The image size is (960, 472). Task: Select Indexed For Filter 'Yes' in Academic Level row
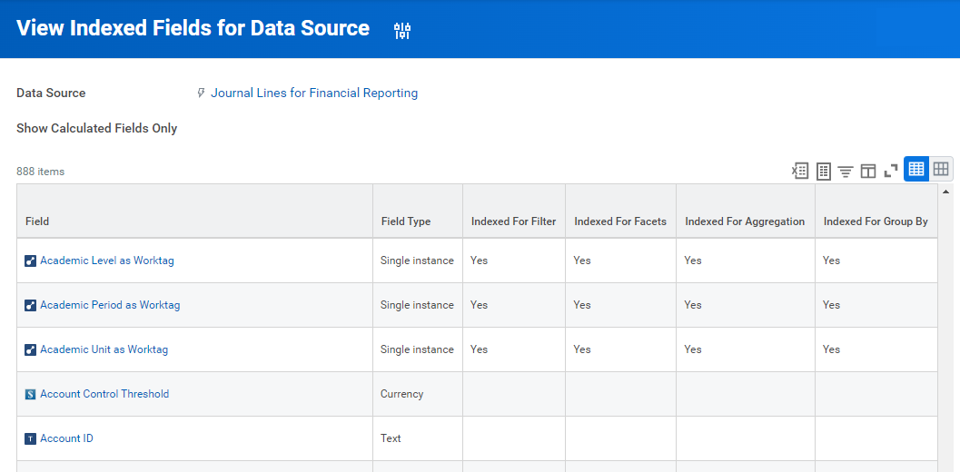coord(479,260)
